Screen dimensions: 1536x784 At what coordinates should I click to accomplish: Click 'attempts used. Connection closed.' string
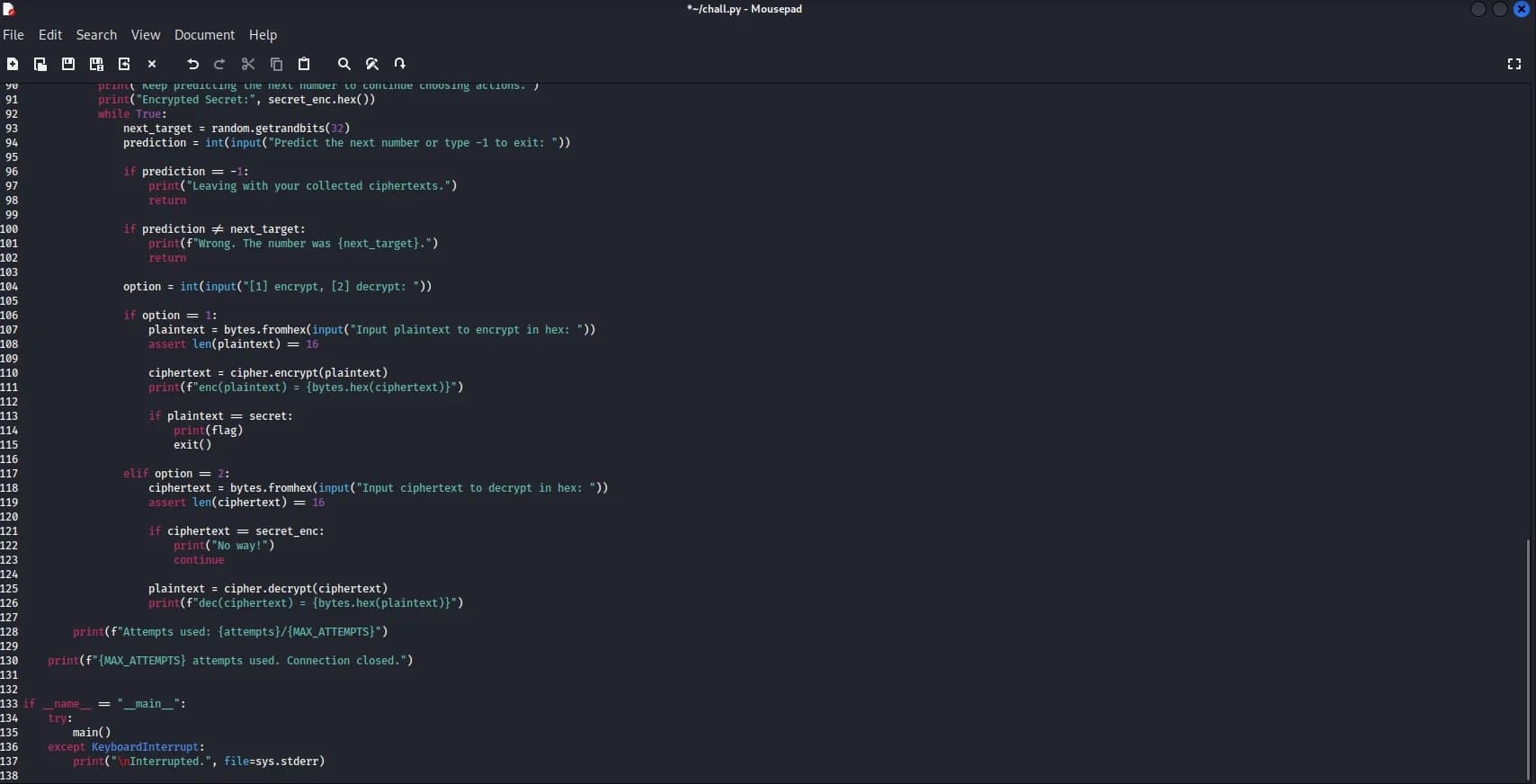(298, 661)
